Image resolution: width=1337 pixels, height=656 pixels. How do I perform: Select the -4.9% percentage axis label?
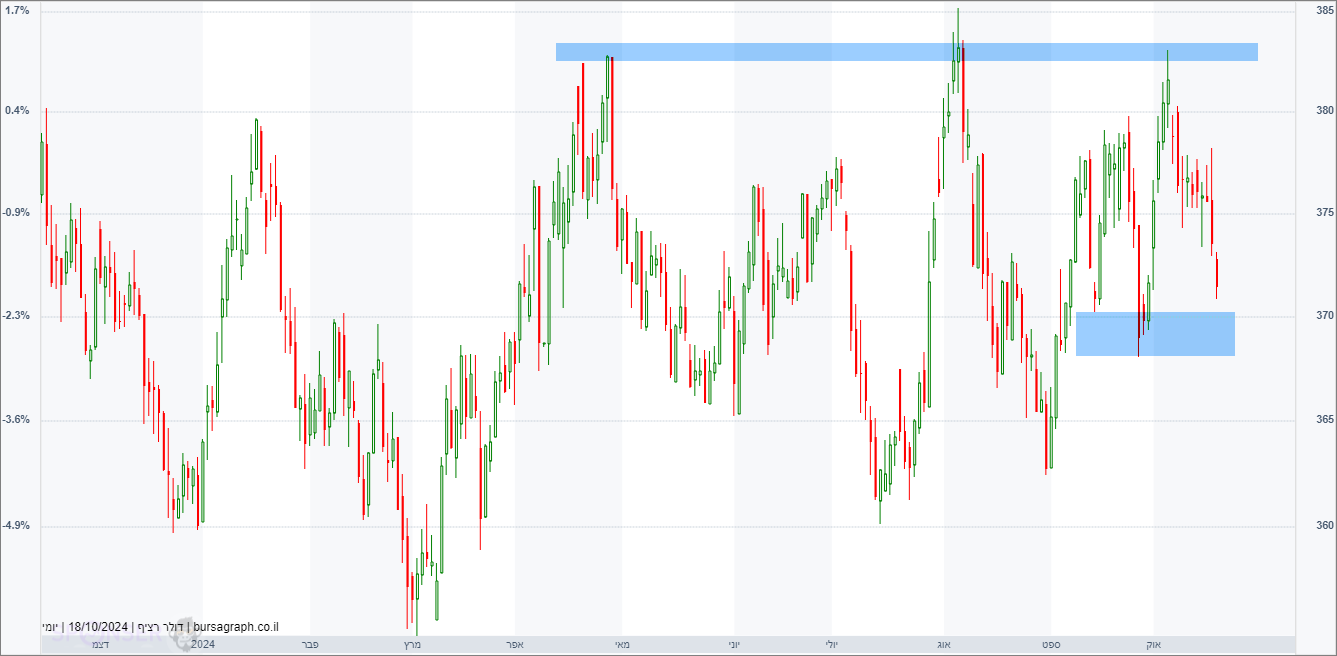pos(16,525)
